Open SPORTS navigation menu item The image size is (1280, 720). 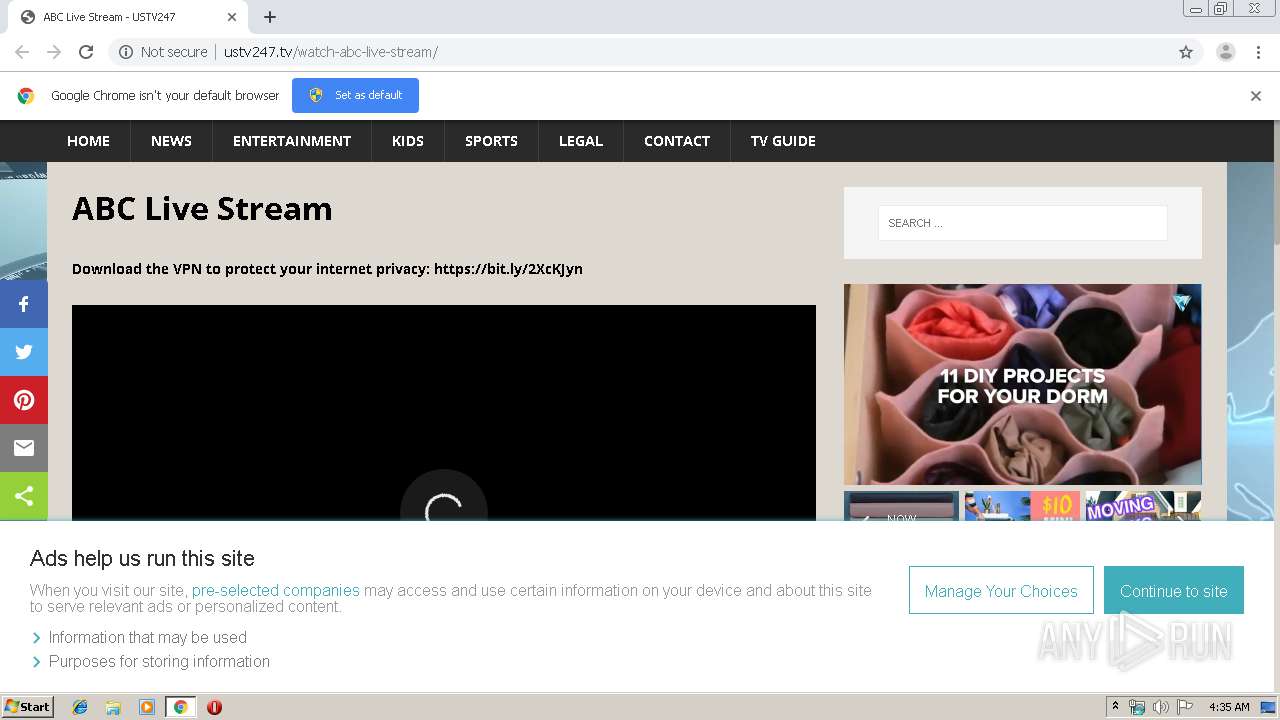pyautogui.click(x=491, y=141)
